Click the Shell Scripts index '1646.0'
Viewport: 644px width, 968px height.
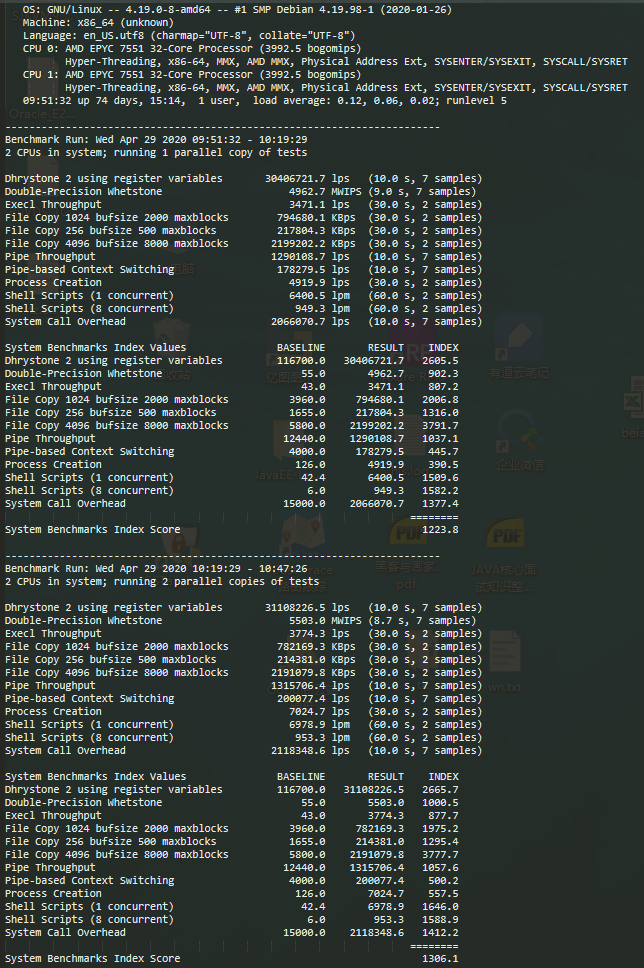pos(440,906)
